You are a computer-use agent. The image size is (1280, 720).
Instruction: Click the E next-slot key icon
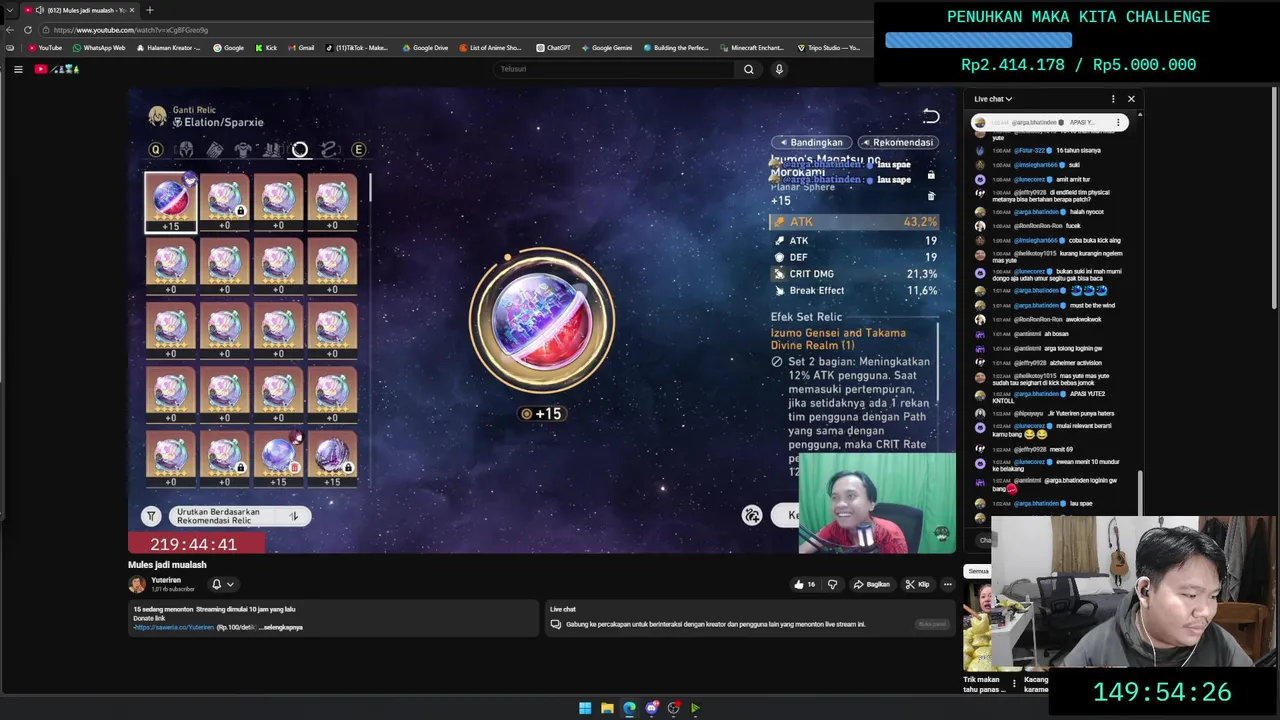click(x=359, y=150)
